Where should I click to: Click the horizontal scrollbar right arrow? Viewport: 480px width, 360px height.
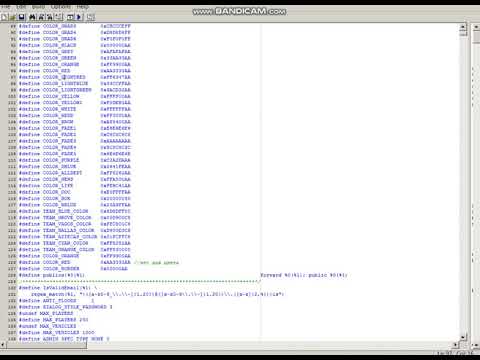point(456,345)
